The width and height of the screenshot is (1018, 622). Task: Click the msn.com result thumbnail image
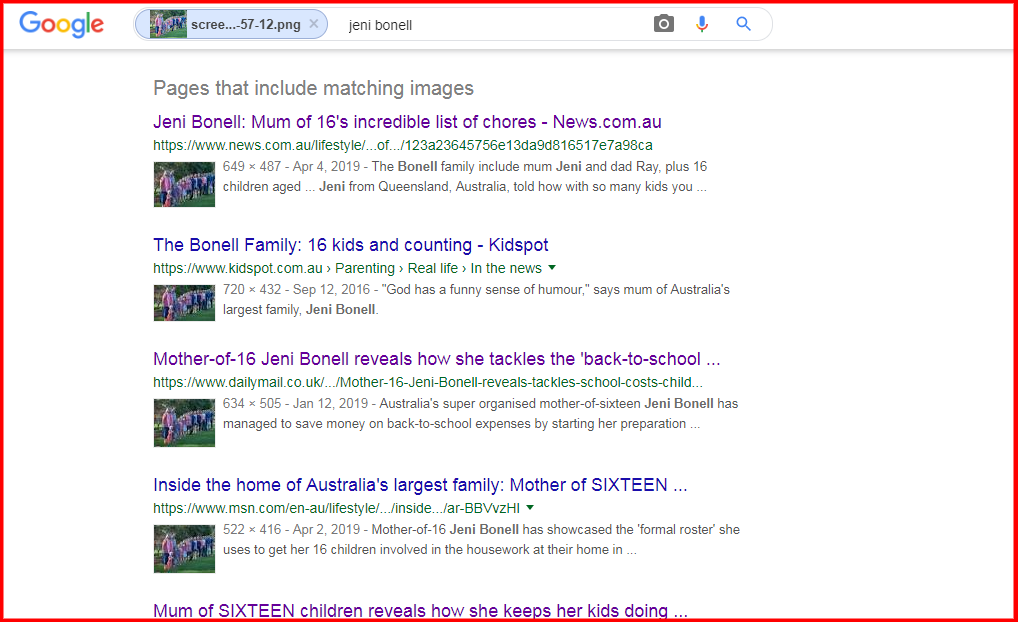click(x=184, y=549)
